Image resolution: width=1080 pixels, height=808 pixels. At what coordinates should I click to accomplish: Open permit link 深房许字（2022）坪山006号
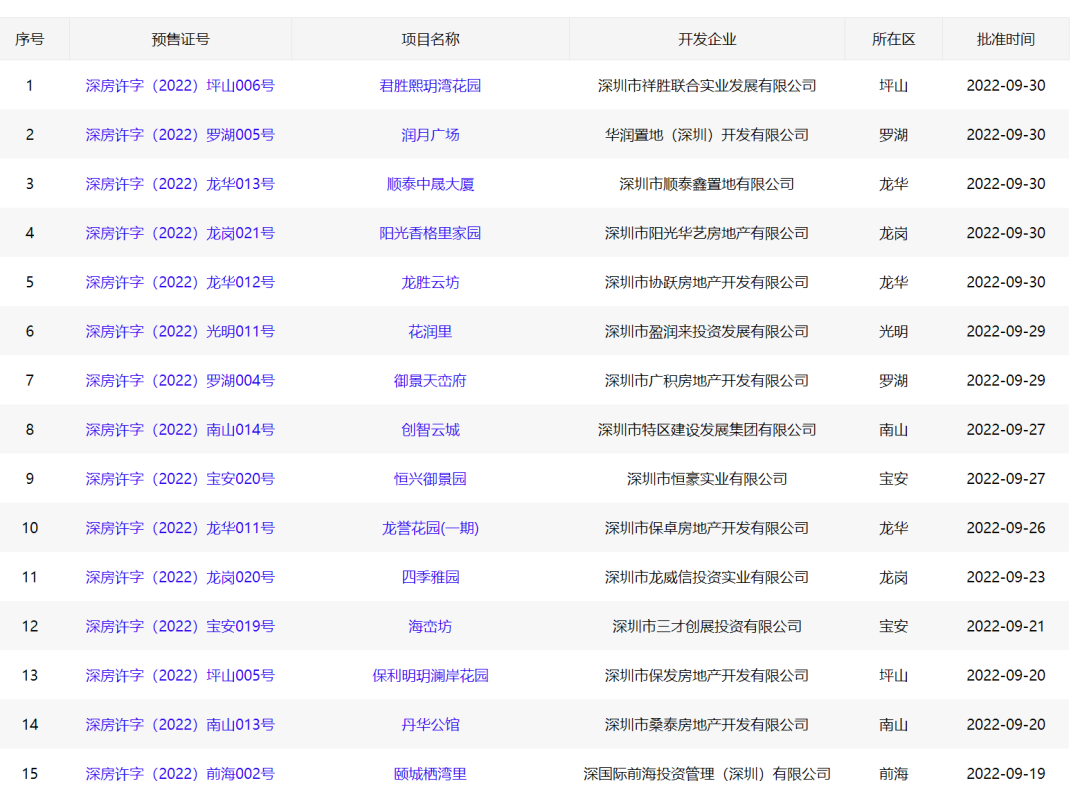[180, 85]
